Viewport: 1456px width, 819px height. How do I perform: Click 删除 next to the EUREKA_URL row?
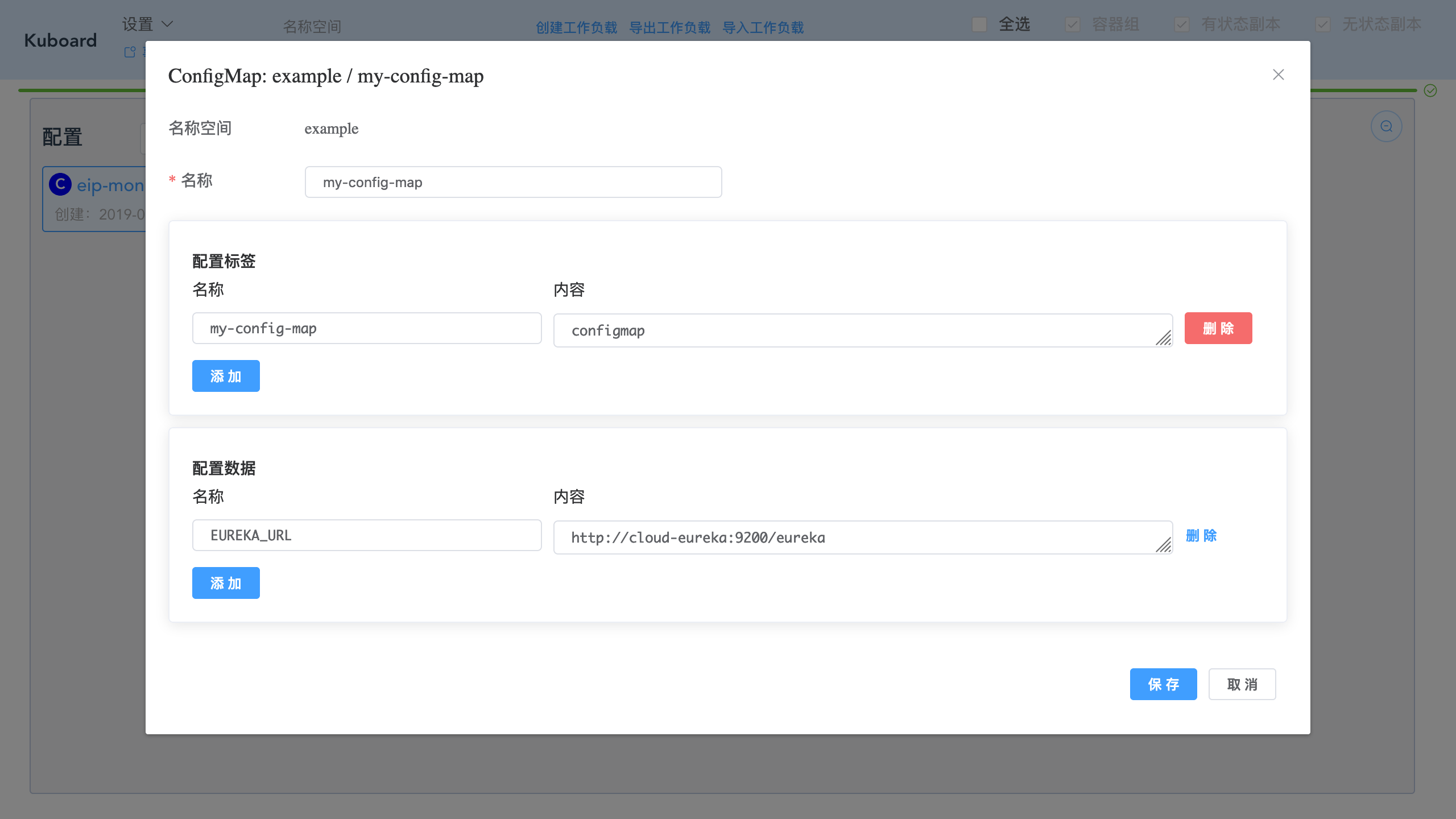click(x=1201, y=535)
